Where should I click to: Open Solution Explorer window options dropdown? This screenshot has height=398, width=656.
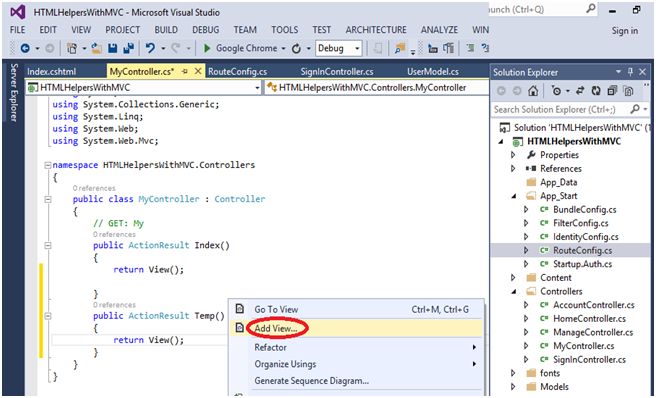618,72
